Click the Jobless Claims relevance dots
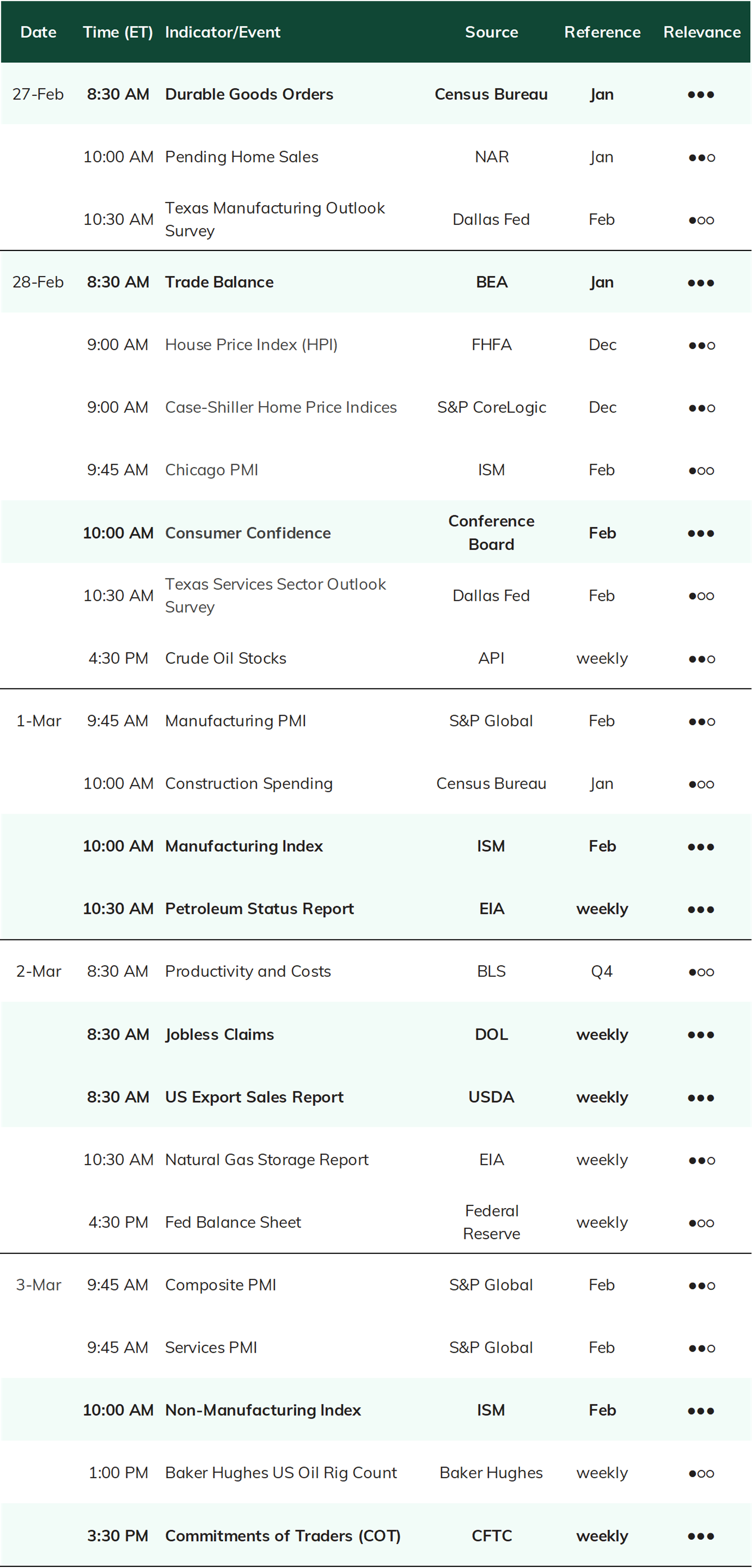752x1568 pixels. [701, 1035]
